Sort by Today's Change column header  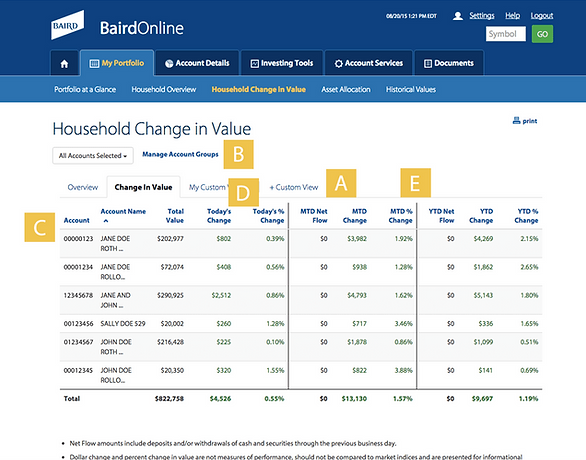pyautogui.click(x=219, y=216)
